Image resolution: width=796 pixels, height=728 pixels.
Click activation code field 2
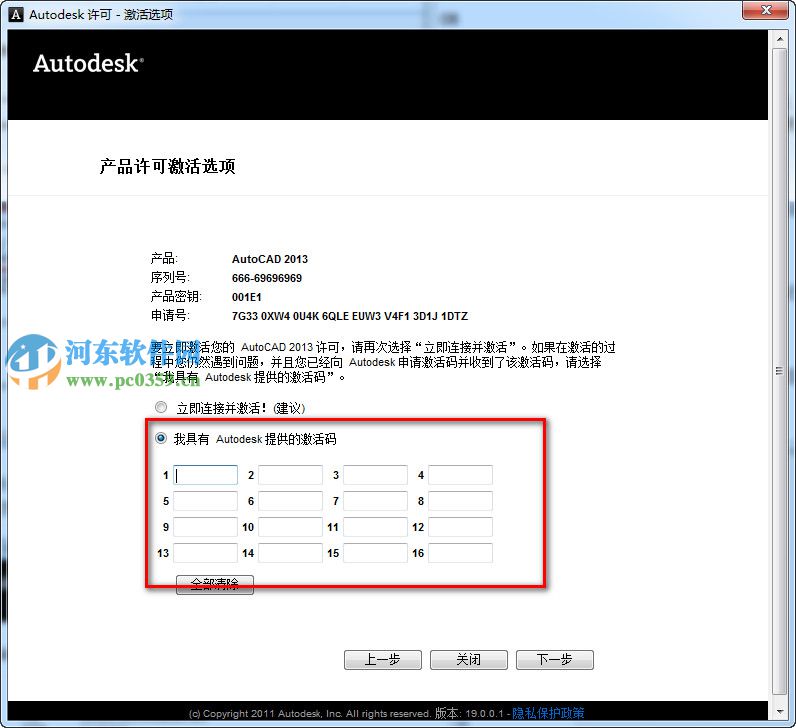[x=290, y=475]
